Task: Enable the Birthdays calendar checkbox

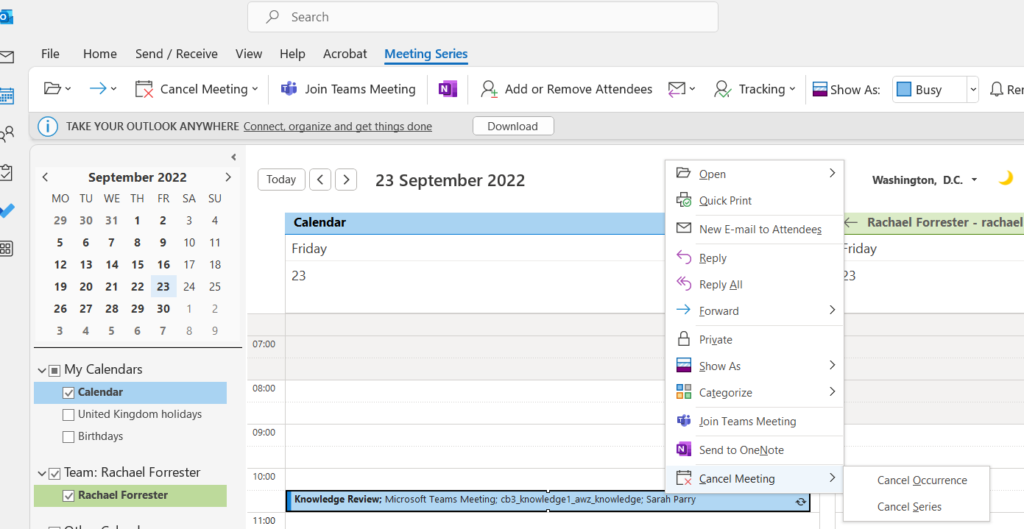Action: (68, 437)
